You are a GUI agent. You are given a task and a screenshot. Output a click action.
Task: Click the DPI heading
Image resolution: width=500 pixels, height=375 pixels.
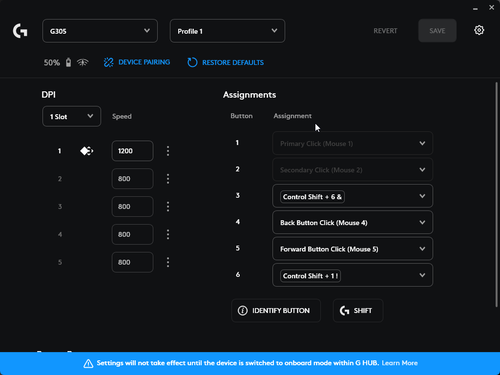(49, 95)
